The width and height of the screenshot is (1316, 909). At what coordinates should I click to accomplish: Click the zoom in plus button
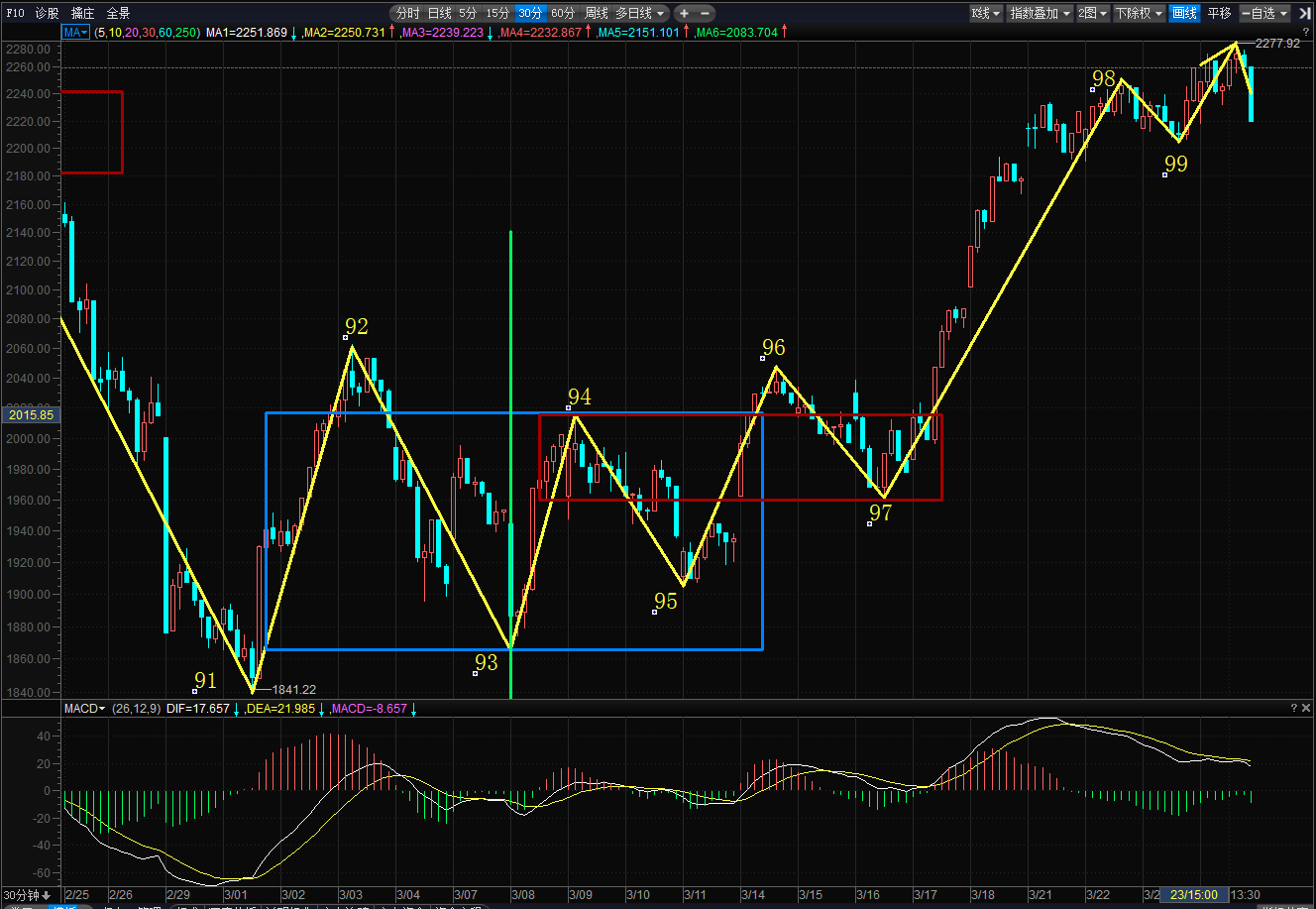(x=684, y=13)
